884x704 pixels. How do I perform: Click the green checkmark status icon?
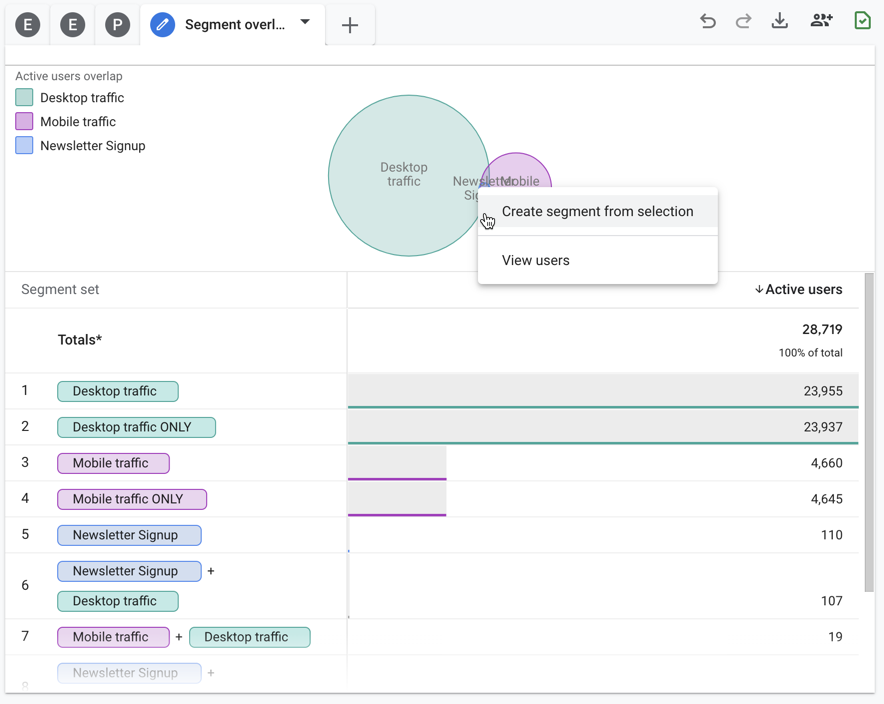pos(862,21)
